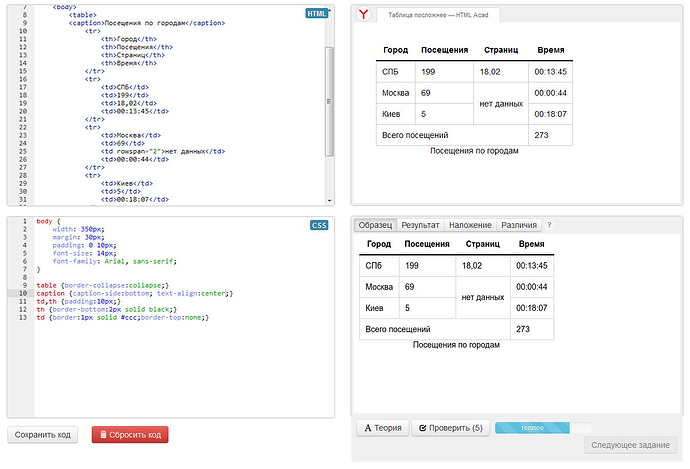Screen dimensions: 690x469
Task: Click the Следующее задание button
Action: [630, 445]
